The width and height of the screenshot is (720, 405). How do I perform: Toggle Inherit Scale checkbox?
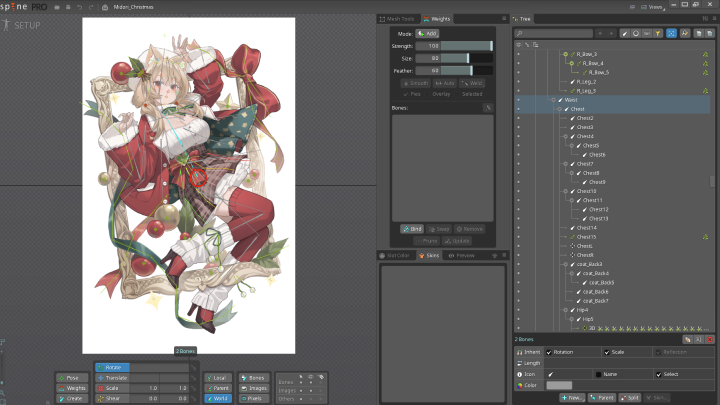(607, 352)
